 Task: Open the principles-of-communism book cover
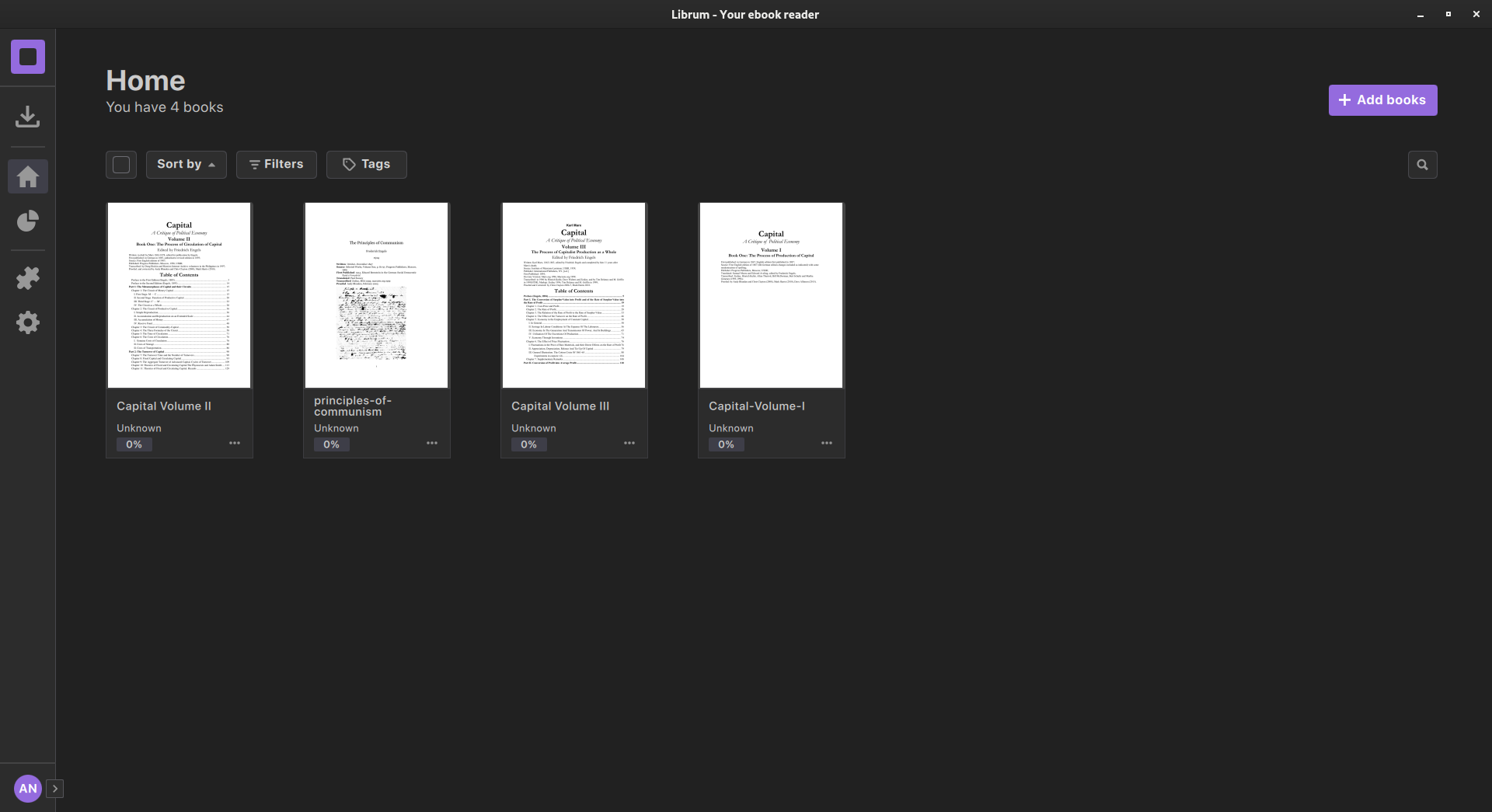376,295
